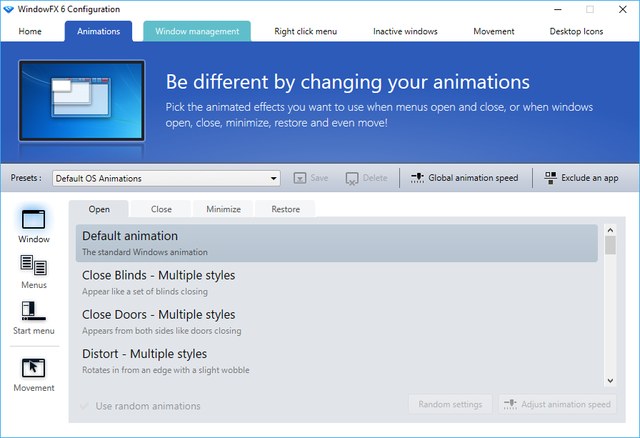
Task: Select the Animations tab
Action: pyautogui.click(x=98, y=31)
